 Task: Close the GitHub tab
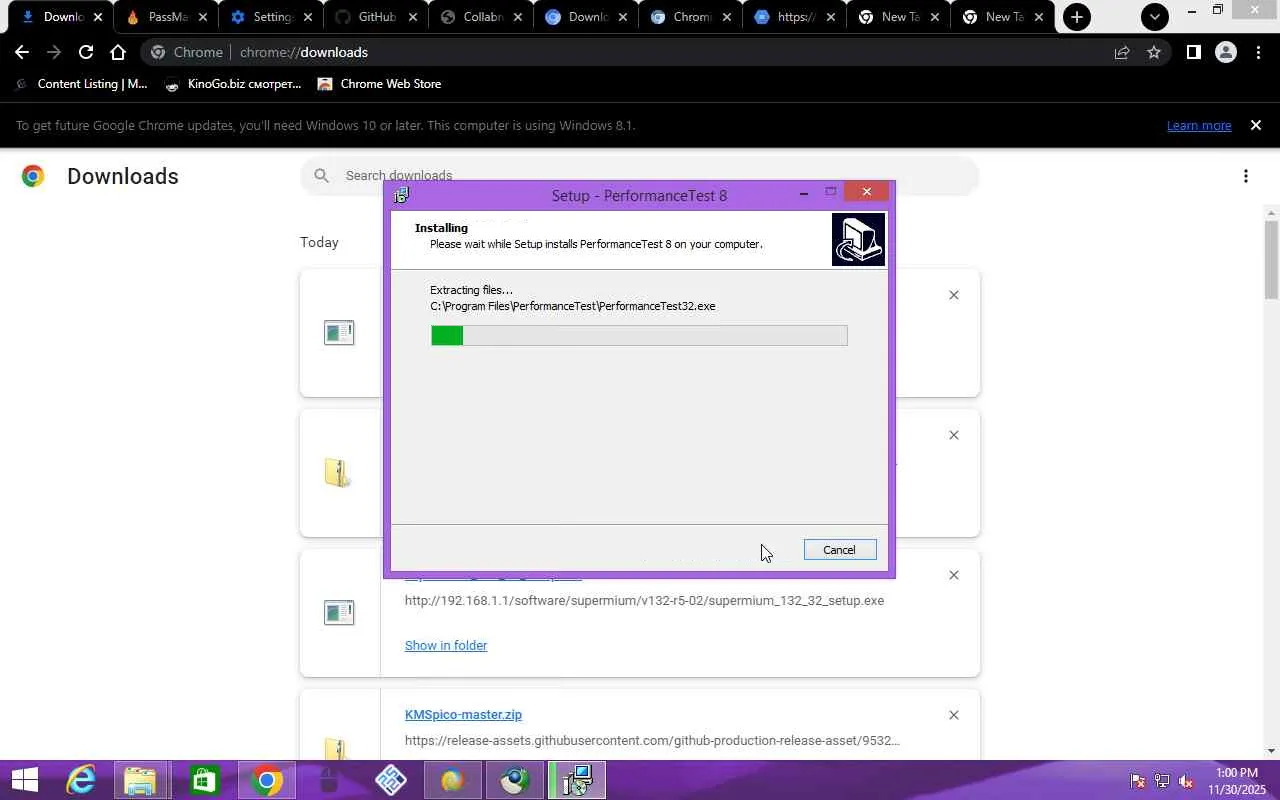413,17
